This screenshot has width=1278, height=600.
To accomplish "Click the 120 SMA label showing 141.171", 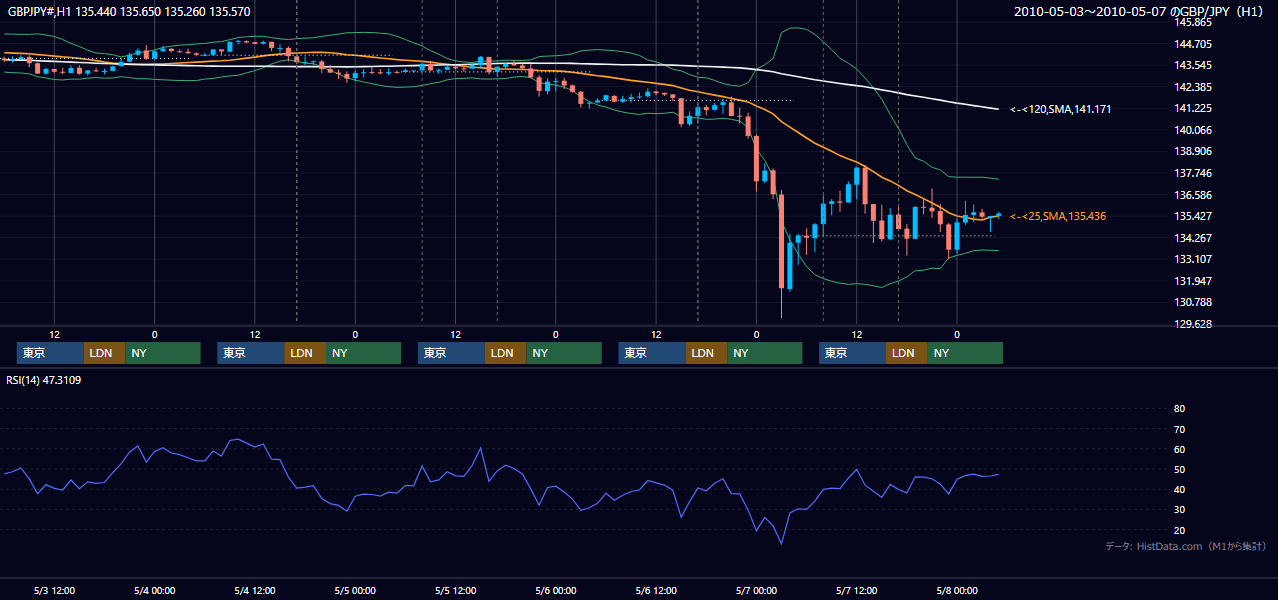I will [1060, 109].
